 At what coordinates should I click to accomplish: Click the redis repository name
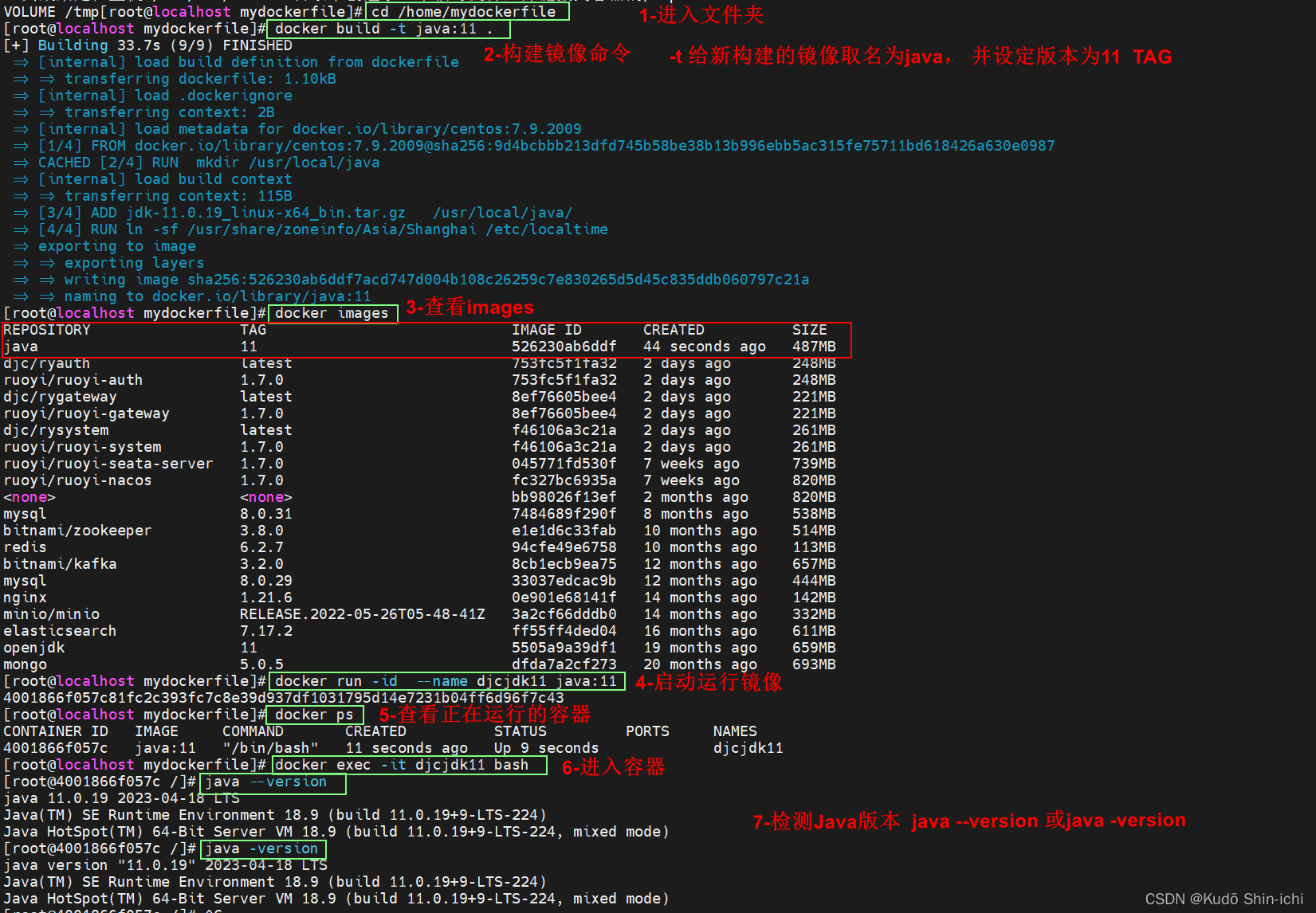click(x=25, y=547)
